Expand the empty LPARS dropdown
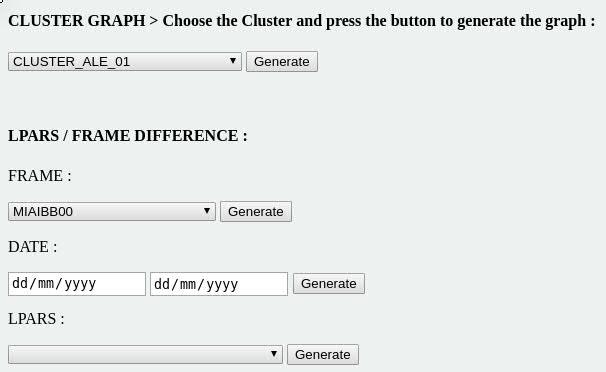The image size is (606, 372). 145,355
